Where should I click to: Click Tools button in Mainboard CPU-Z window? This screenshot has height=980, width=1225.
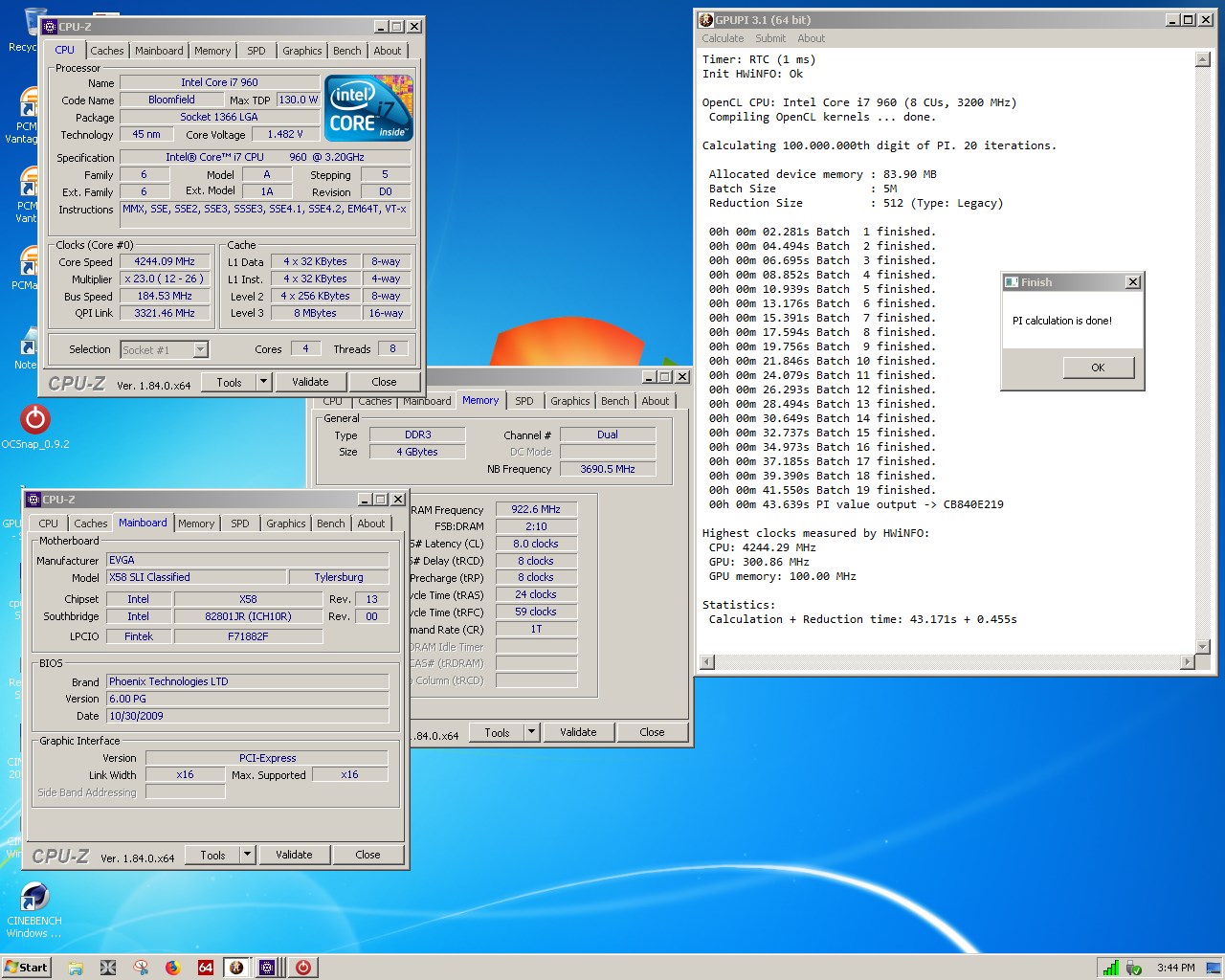click(x=212, y=855)
